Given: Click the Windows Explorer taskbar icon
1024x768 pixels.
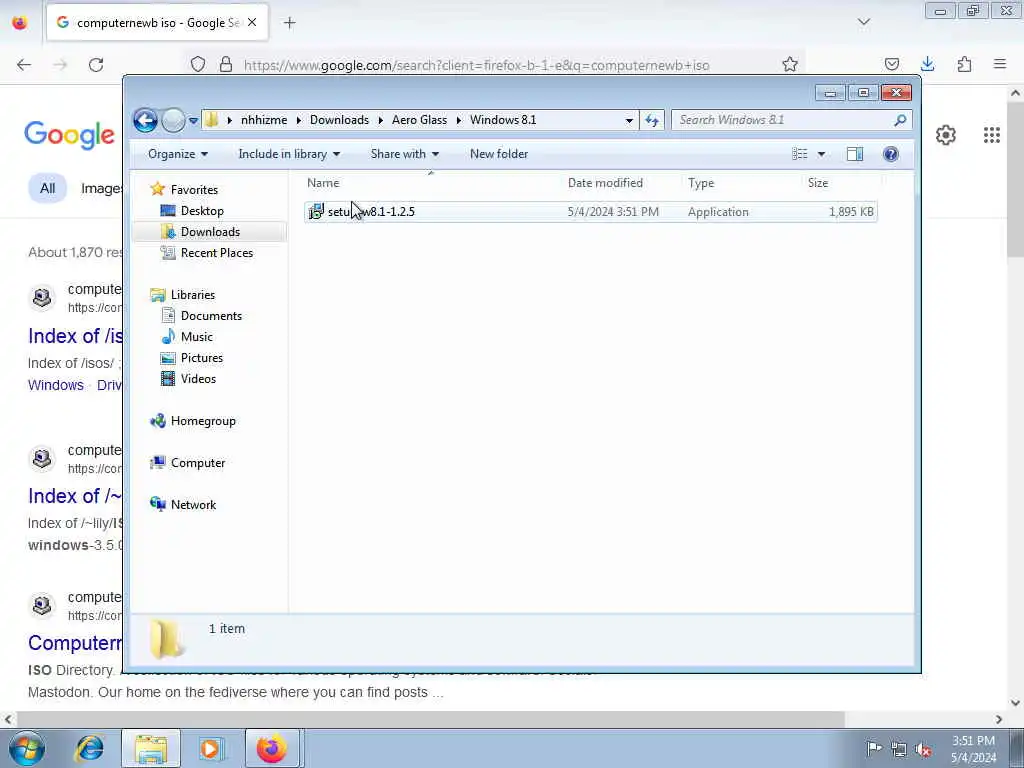Looking at the screenshot, I should click(151, 748).
